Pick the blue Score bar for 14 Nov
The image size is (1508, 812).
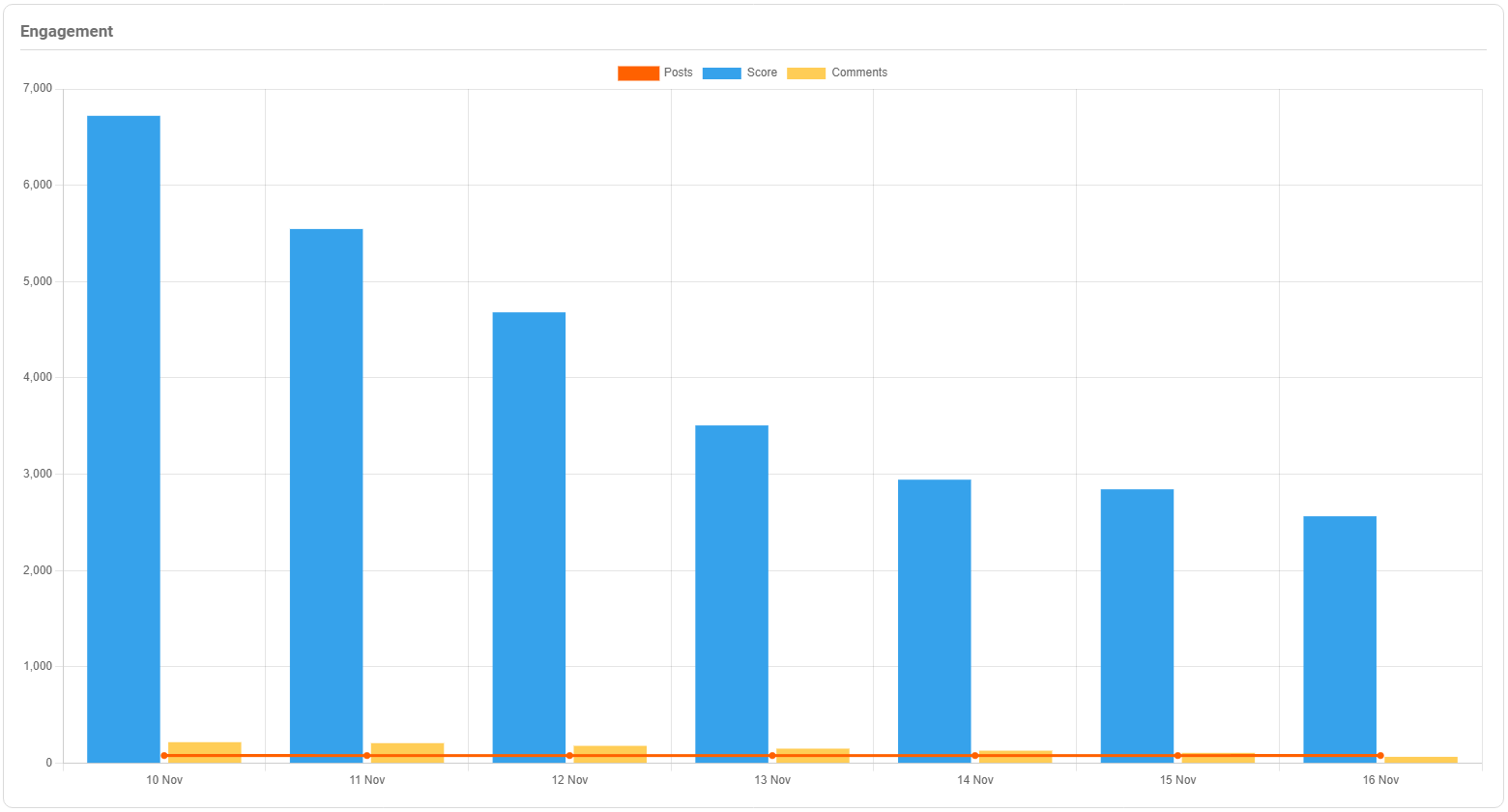pos(934,619)
